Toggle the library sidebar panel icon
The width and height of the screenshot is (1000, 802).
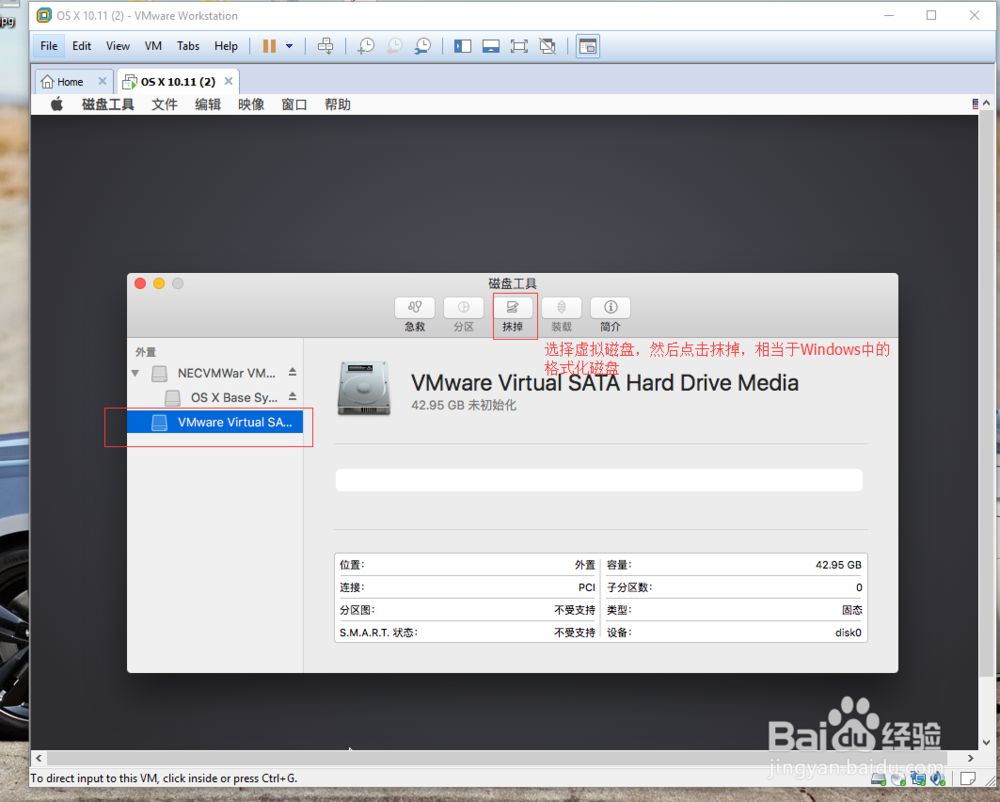pyautogui.click(x=462, y=46)
